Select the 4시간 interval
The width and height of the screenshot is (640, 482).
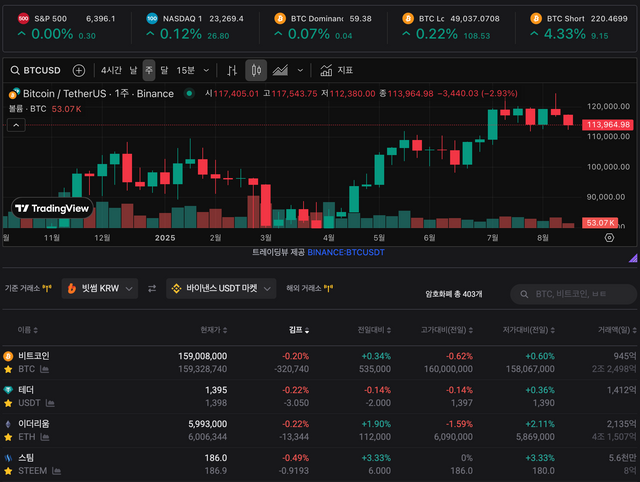click(111, 70)
